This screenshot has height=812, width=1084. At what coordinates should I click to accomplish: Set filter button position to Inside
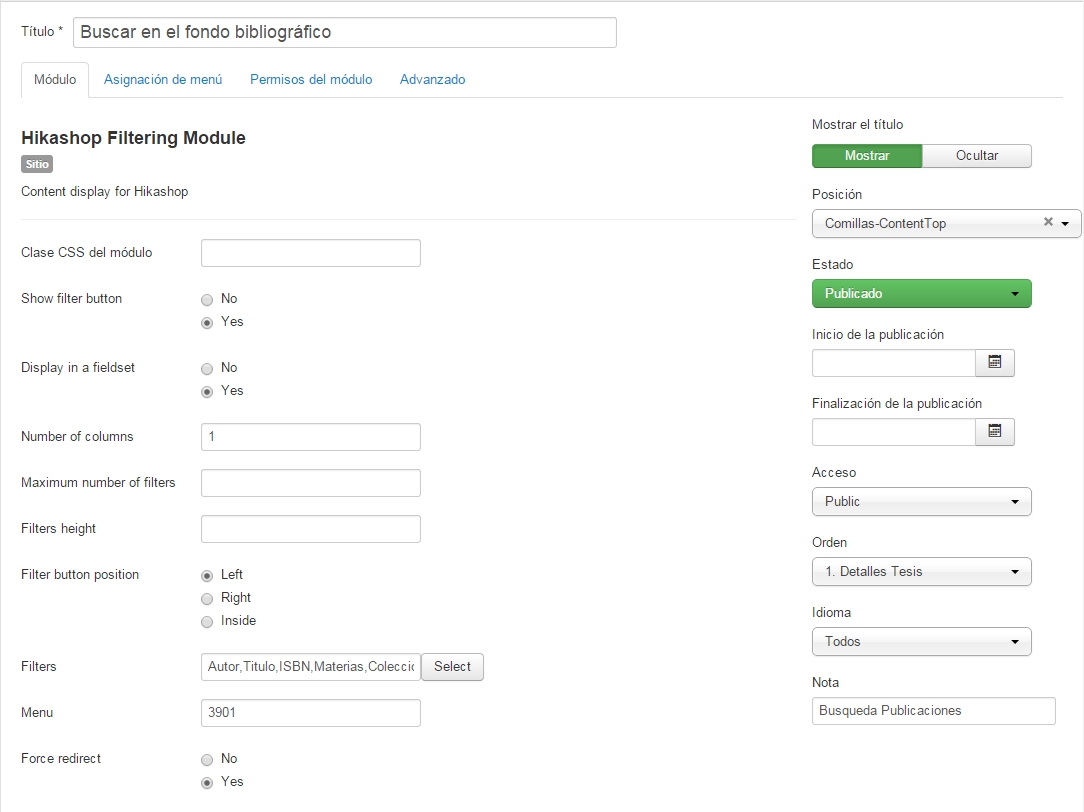[207, 621]
